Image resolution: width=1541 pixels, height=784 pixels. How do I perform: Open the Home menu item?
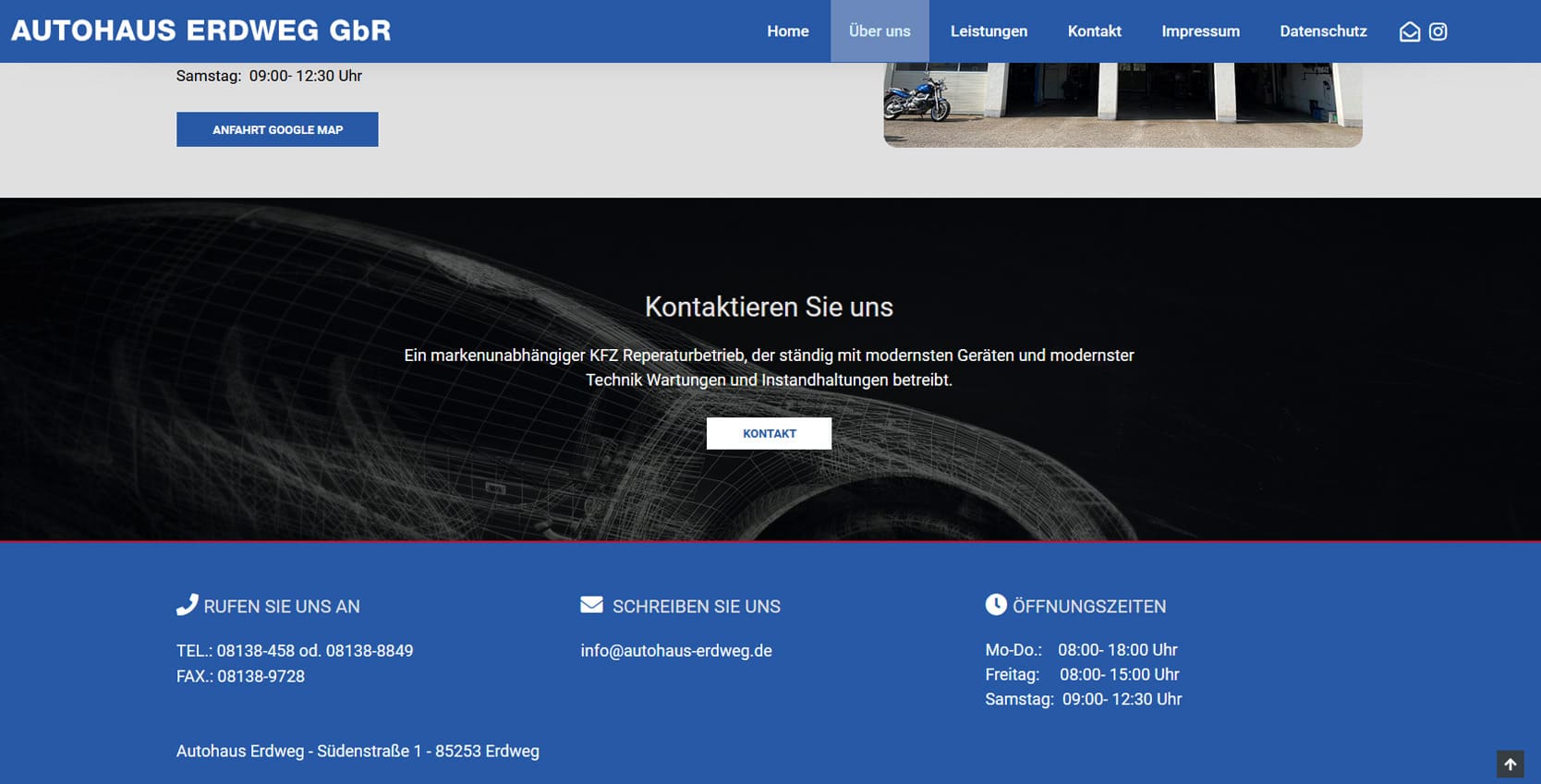click(787, 31)
